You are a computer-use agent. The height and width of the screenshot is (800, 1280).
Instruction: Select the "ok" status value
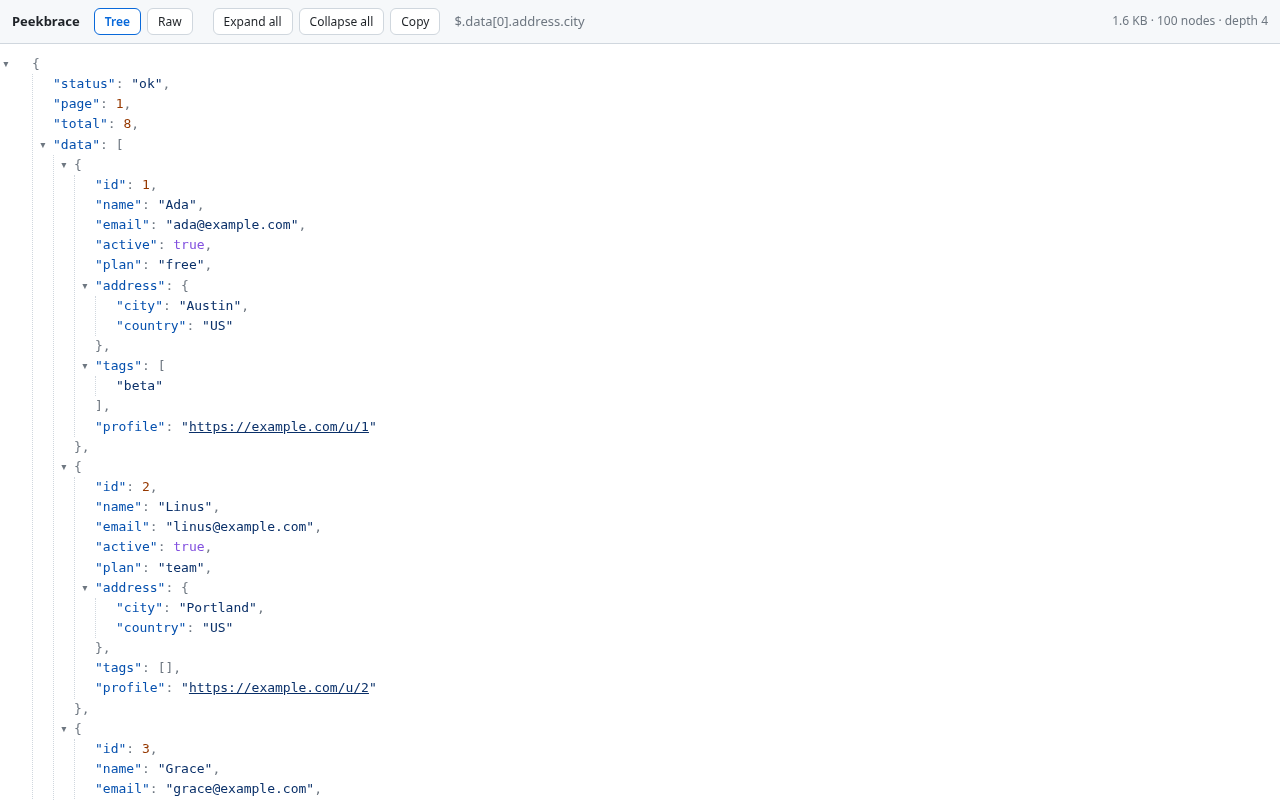[x=147, y=83]
